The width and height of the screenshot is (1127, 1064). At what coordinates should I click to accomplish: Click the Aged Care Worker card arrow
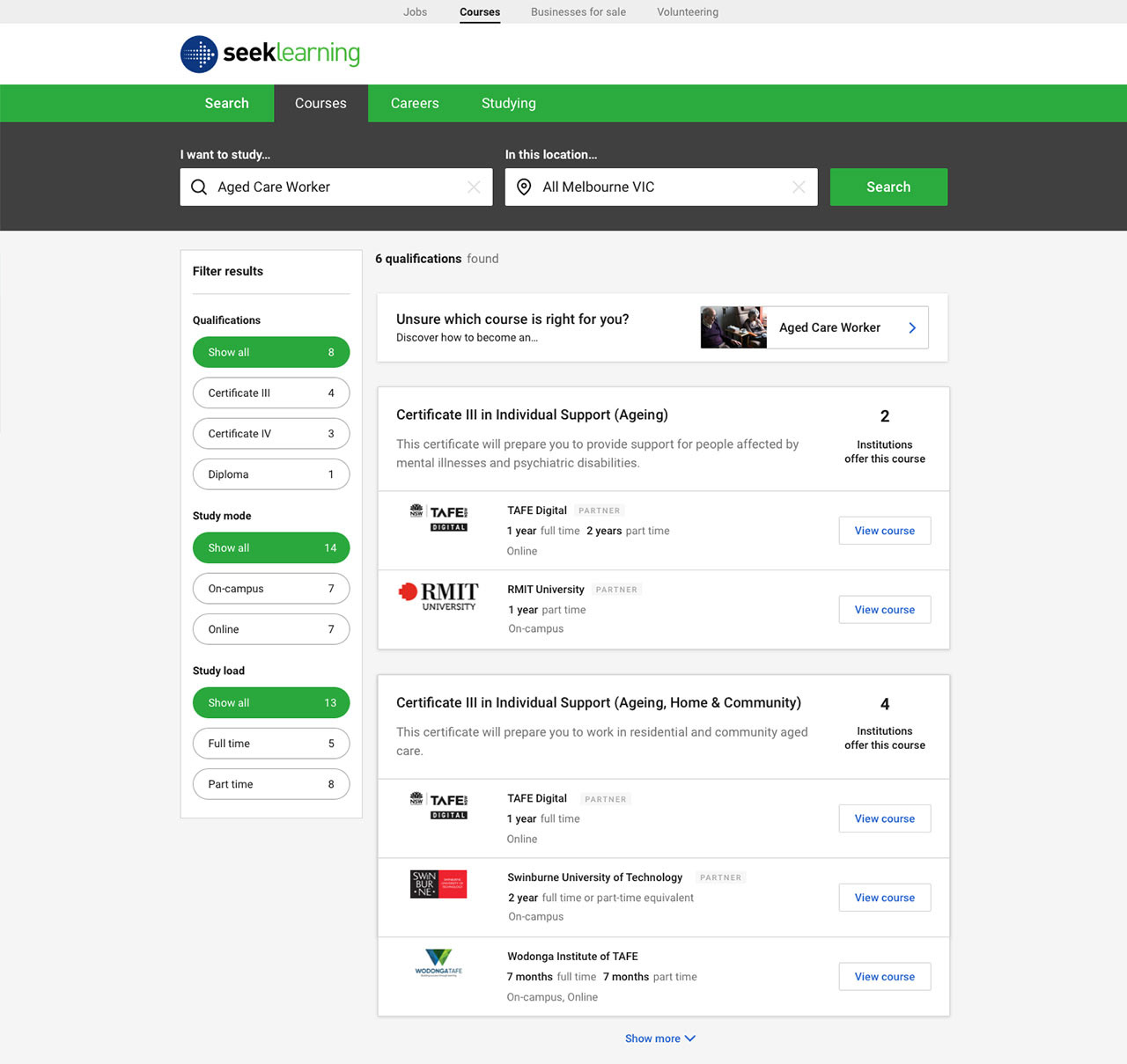pos(912,327)
